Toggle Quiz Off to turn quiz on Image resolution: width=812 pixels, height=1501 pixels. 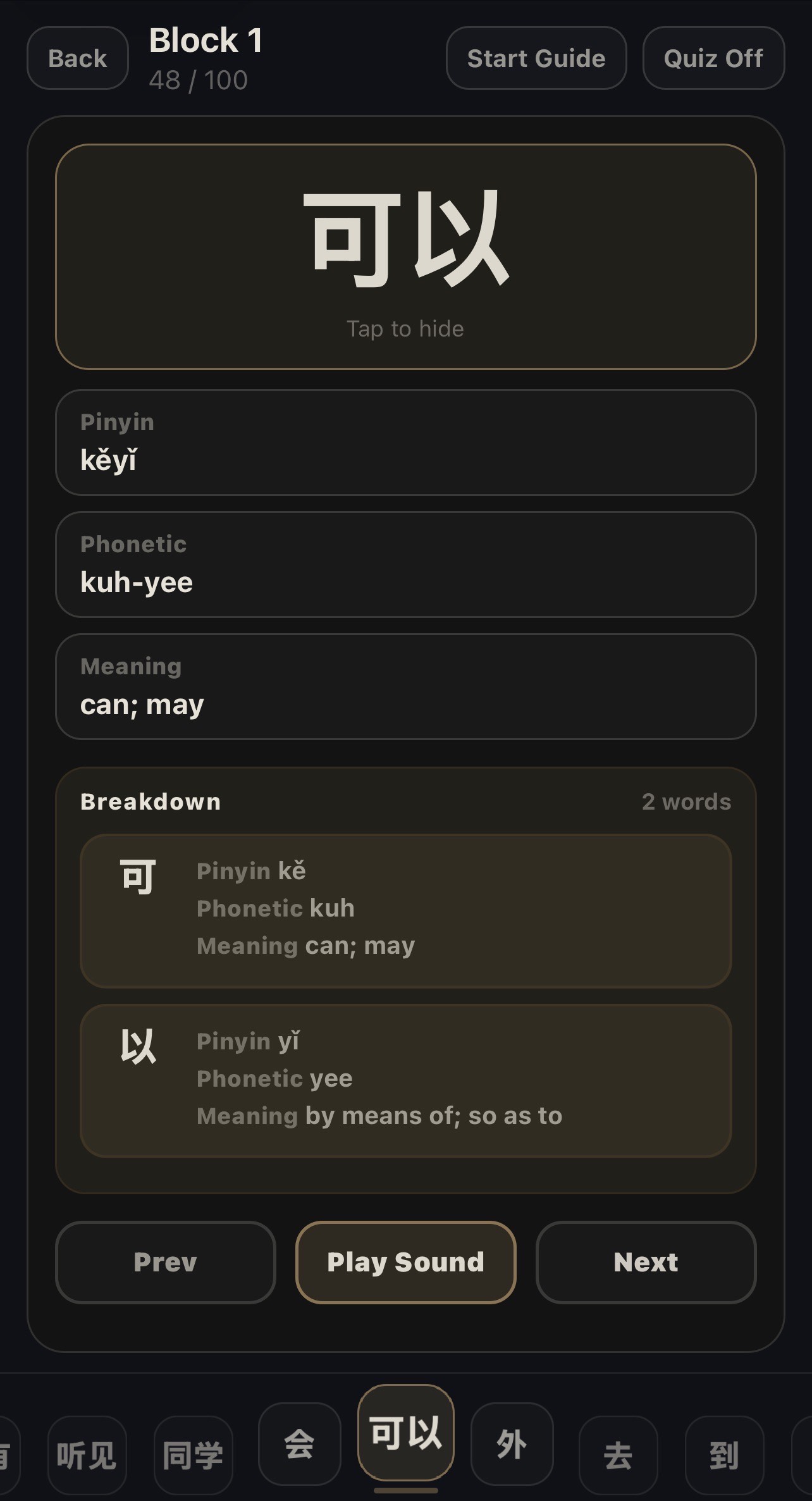(x=712, y=58)
